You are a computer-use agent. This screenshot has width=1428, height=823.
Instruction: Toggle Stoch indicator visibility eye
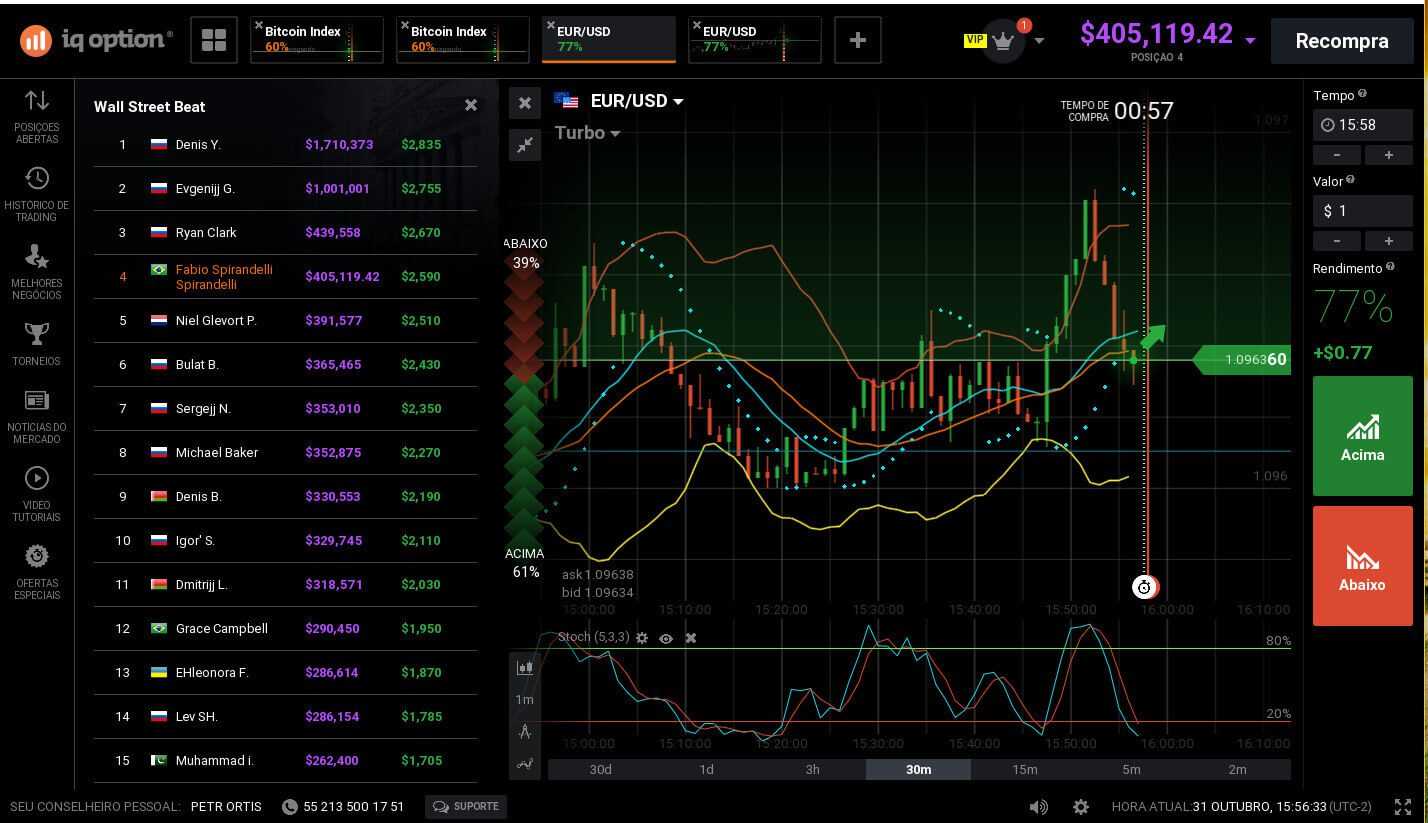click(666, 637)
